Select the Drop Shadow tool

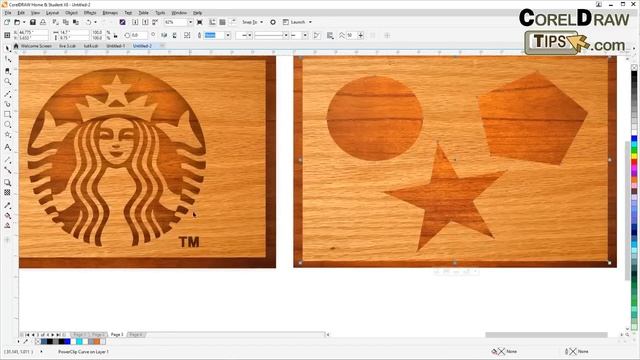click(8, 182)
